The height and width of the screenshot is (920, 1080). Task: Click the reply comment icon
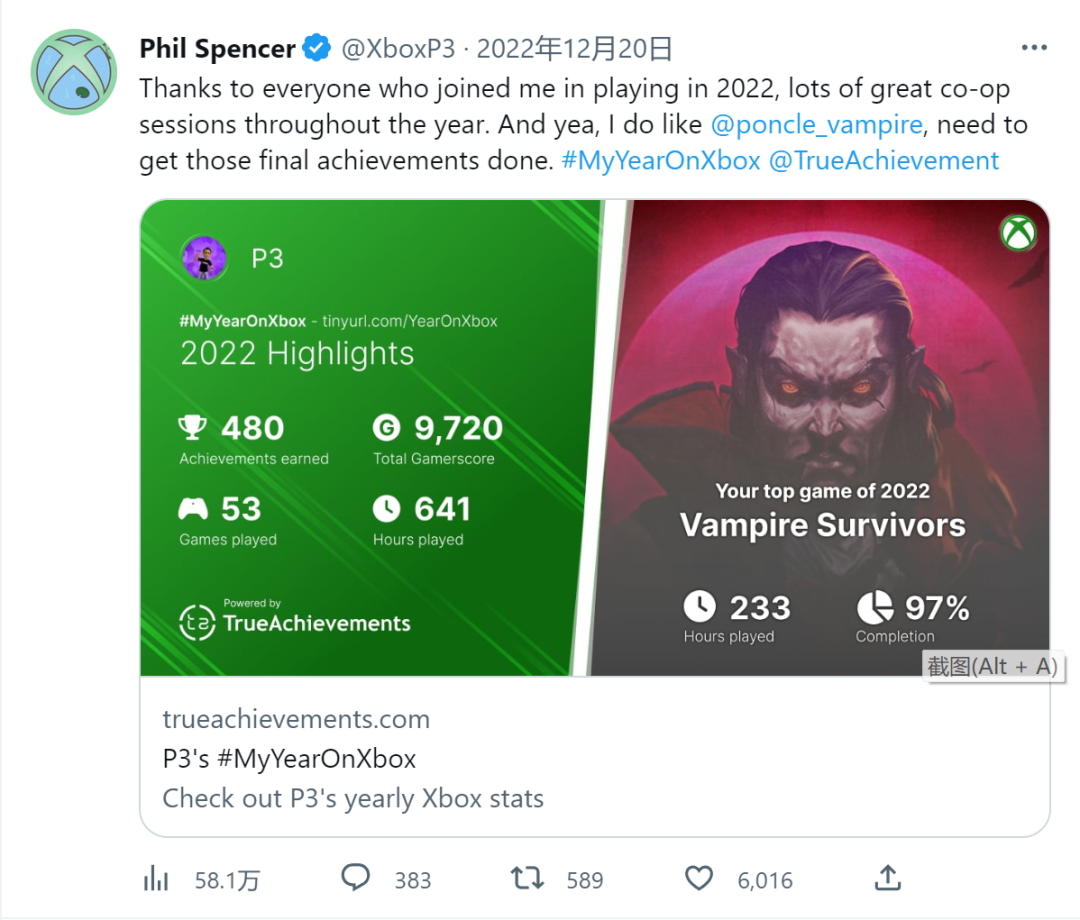pyautogui.click(x=356, y=878)
